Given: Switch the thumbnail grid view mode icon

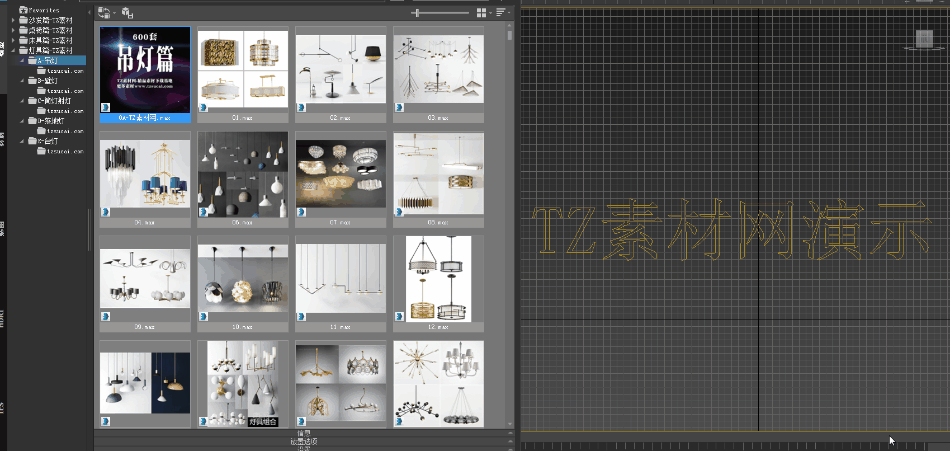Looking at the screenshot, I should point(482,12).
